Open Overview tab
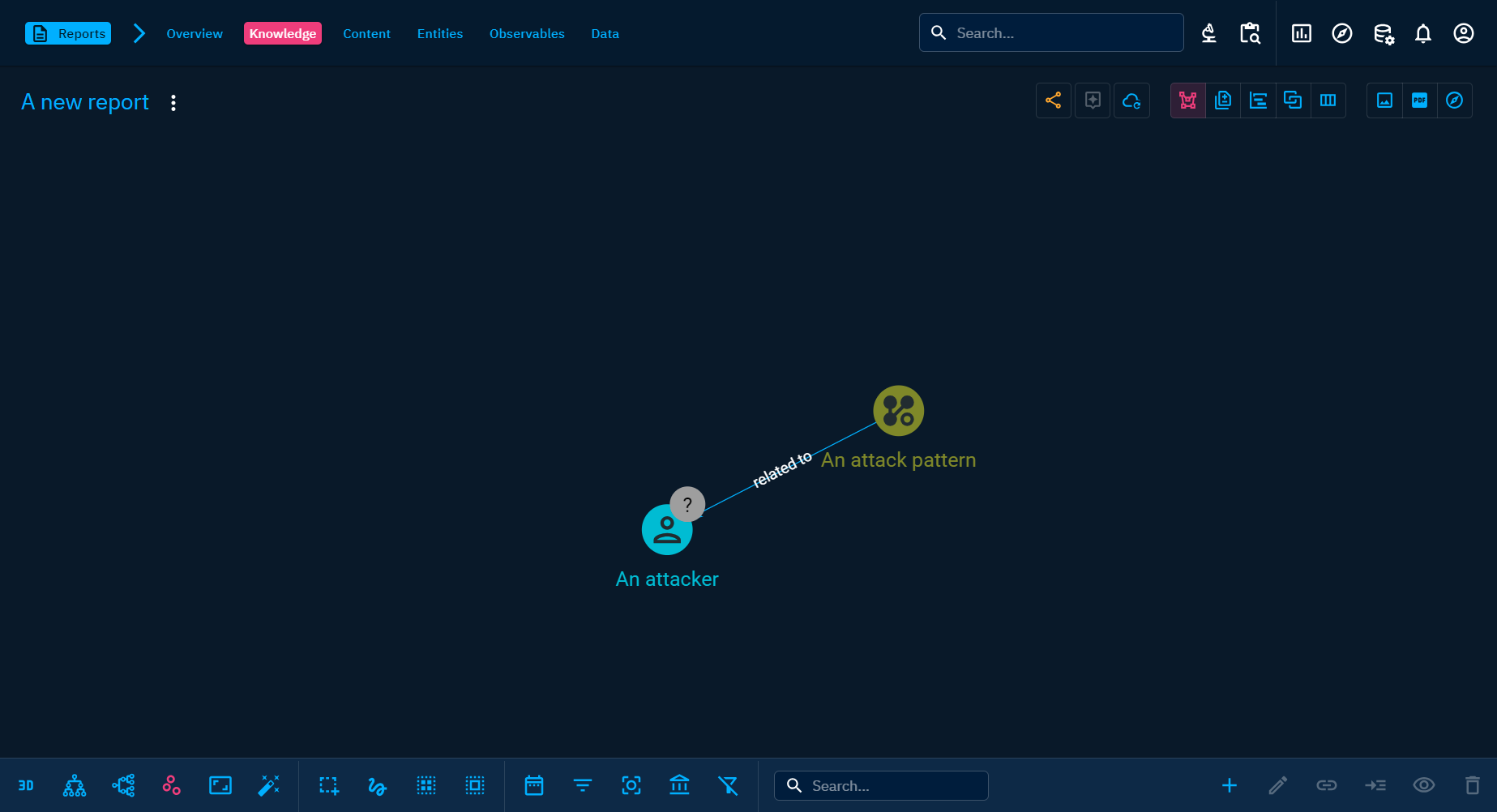1497x812 pixels. pos(195,33)
